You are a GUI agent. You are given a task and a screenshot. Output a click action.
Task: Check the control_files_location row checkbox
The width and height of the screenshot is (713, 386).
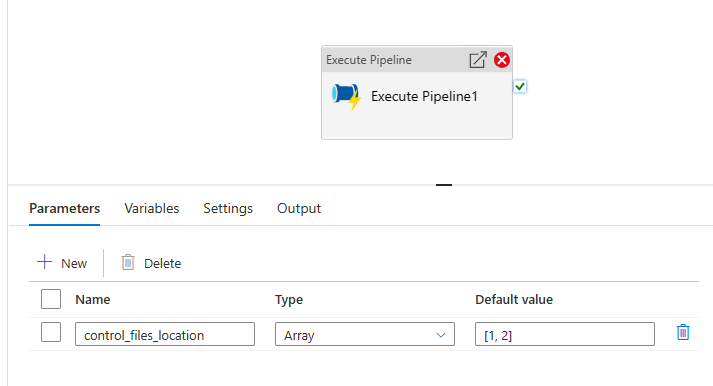click(x=51, y=332)
